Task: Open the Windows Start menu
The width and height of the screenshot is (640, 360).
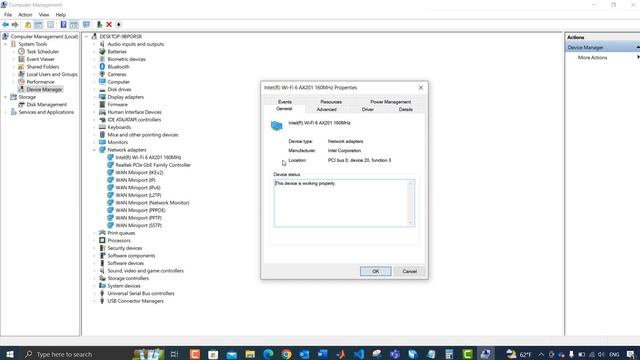Action: click(x=9, y=354)
